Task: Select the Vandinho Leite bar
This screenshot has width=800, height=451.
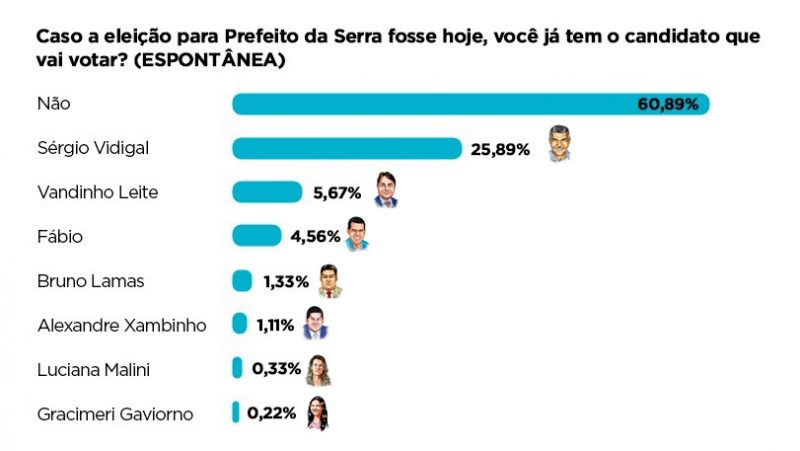Action: coord(267,192)
